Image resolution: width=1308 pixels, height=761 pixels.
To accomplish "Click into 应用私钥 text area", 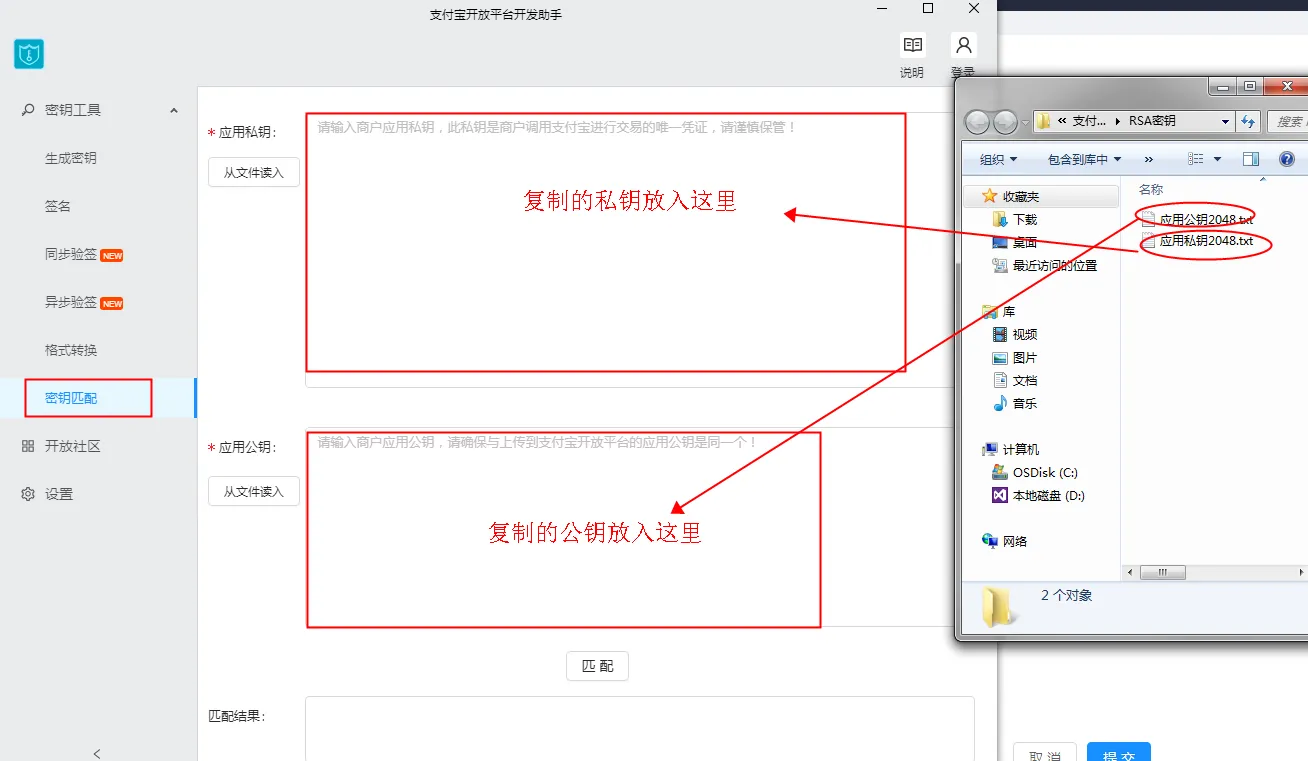I will 630,249.
